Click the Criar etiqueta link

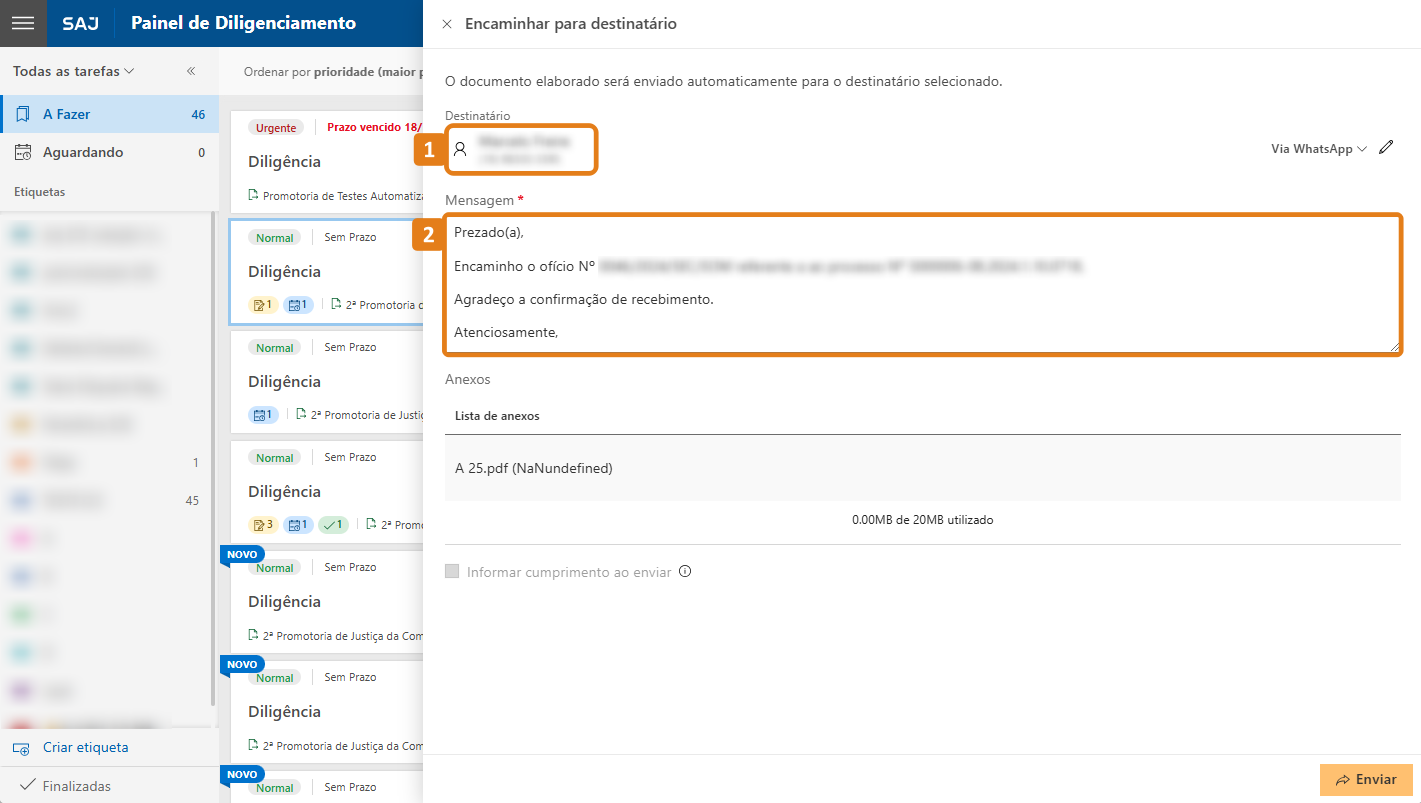pos(85,748)
